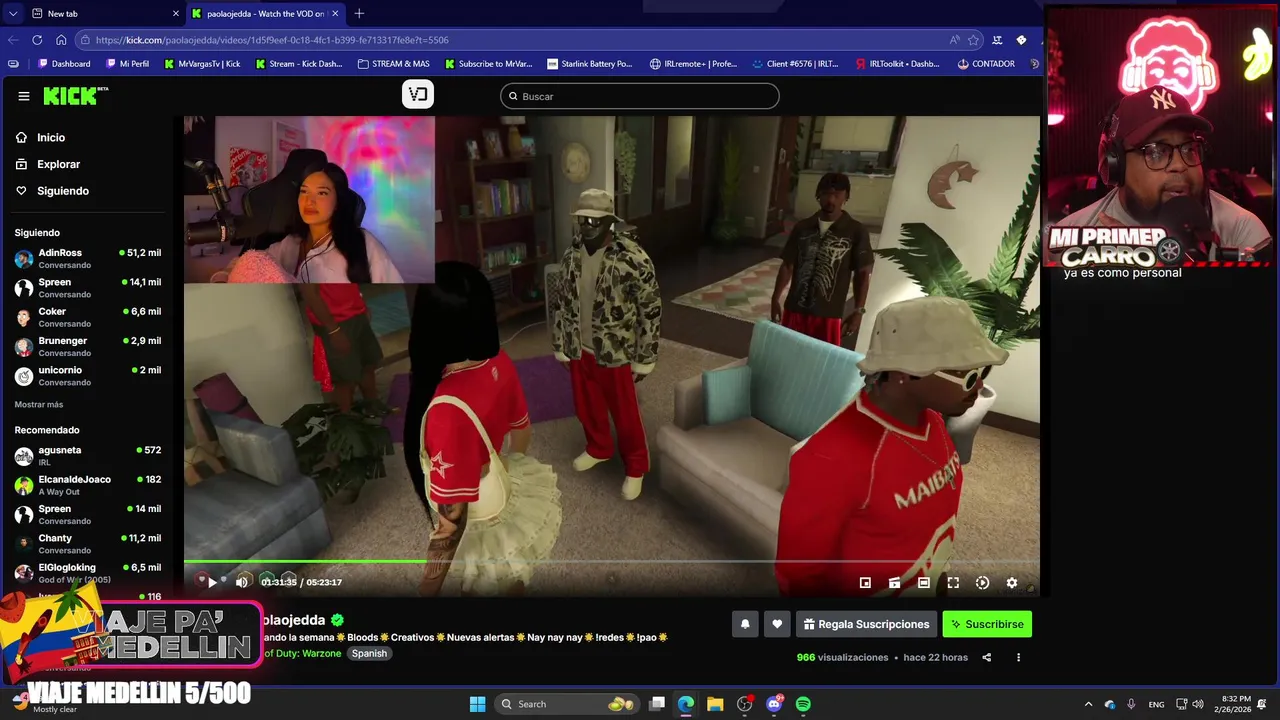
Task: Open Spotify from taskbar
Action: click(803, 704)
